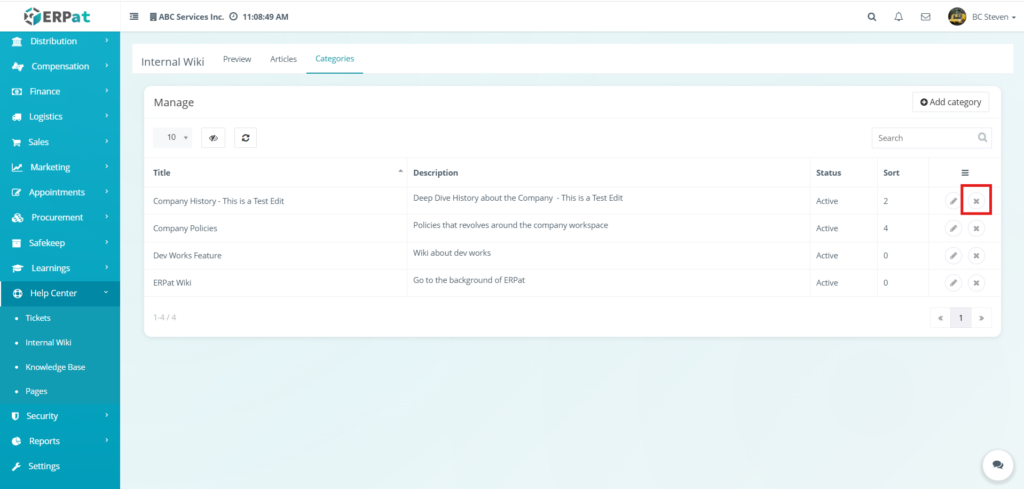Click the Add category button
1024x489 pixels.
[950, 102]
